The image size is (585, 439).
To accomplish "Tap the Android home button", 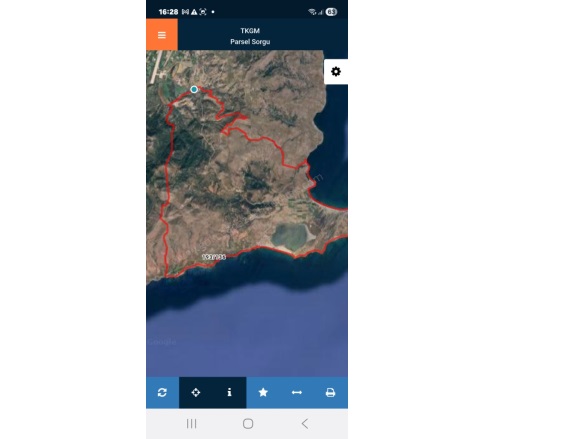I will pos(248,424).
